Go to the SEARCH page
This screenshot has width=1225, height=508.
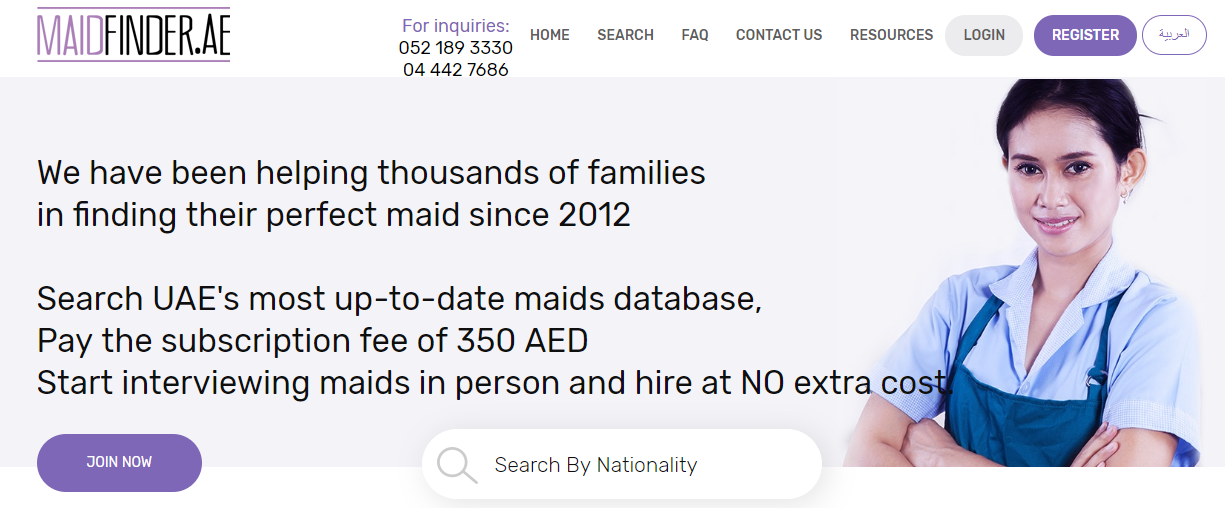(x=625, y=35)
